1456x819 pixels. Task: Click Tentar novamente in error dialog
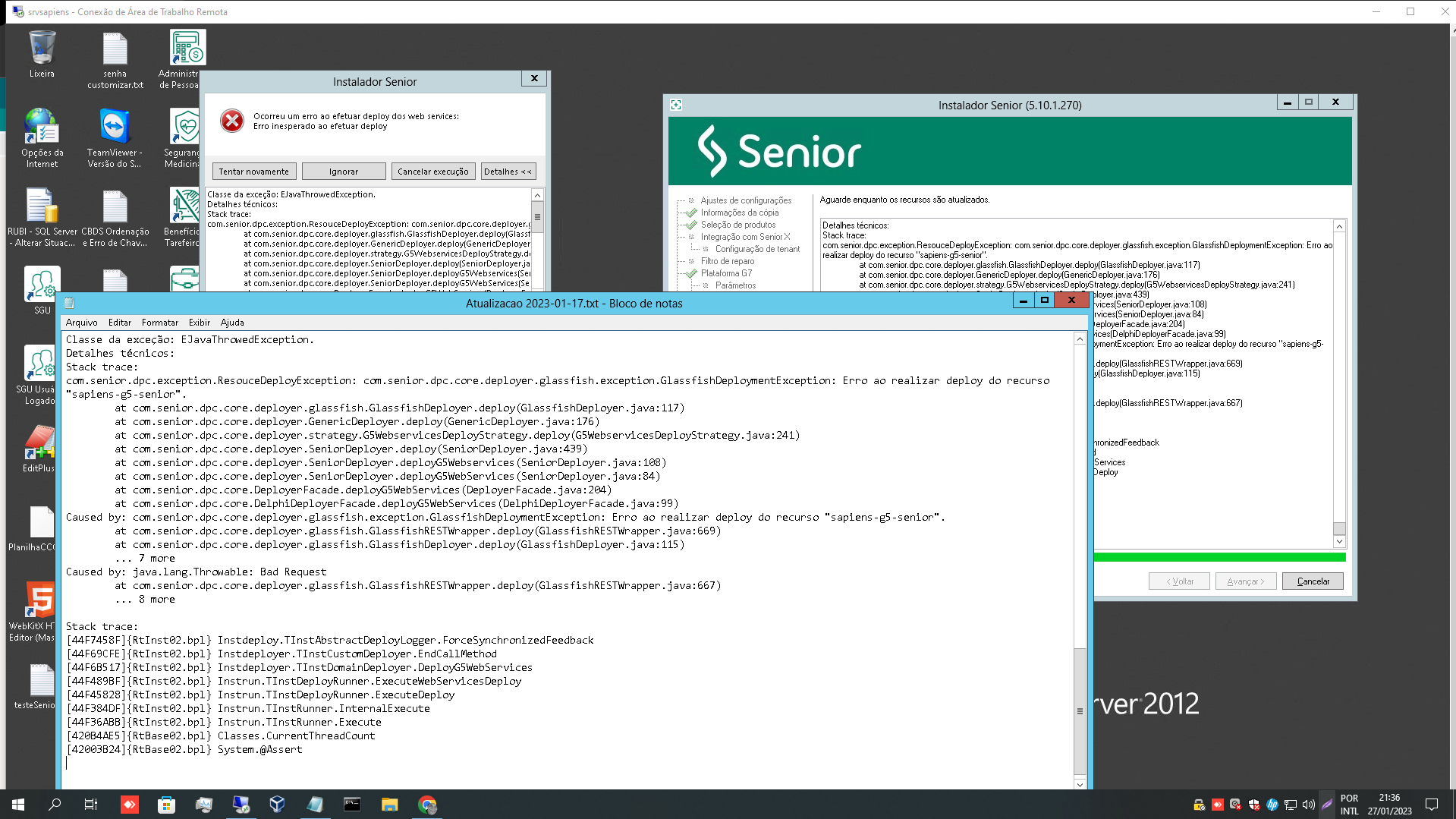tap(254, 172)
